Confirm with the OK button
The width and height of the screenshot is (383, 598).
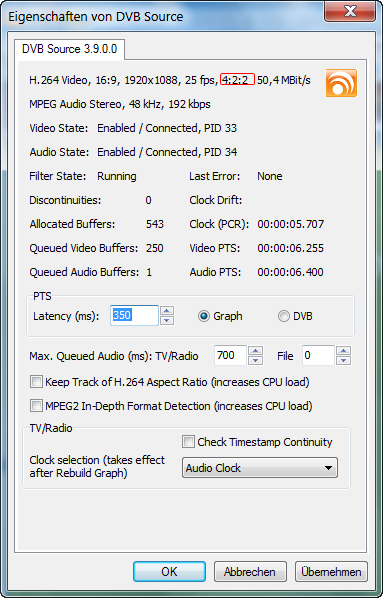(169, 572)
